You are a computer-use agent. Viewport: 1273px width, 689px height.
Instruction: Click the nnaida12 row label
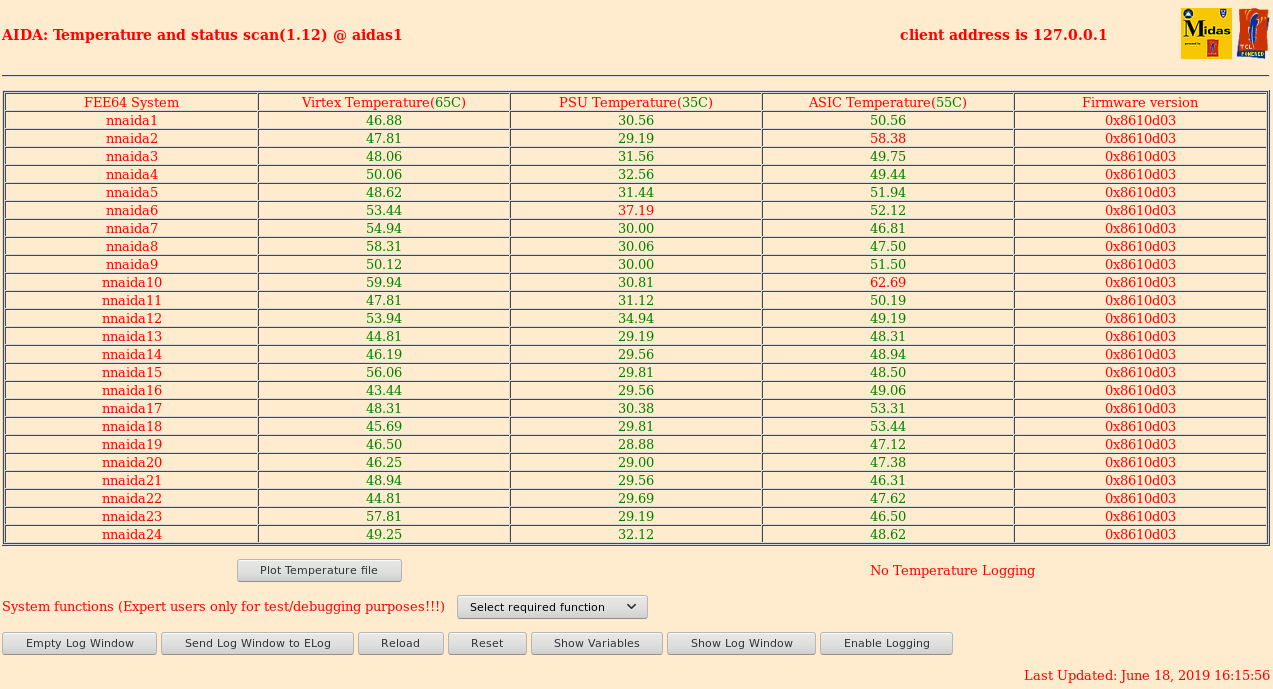pyautogui.click(x=132, y=318)
